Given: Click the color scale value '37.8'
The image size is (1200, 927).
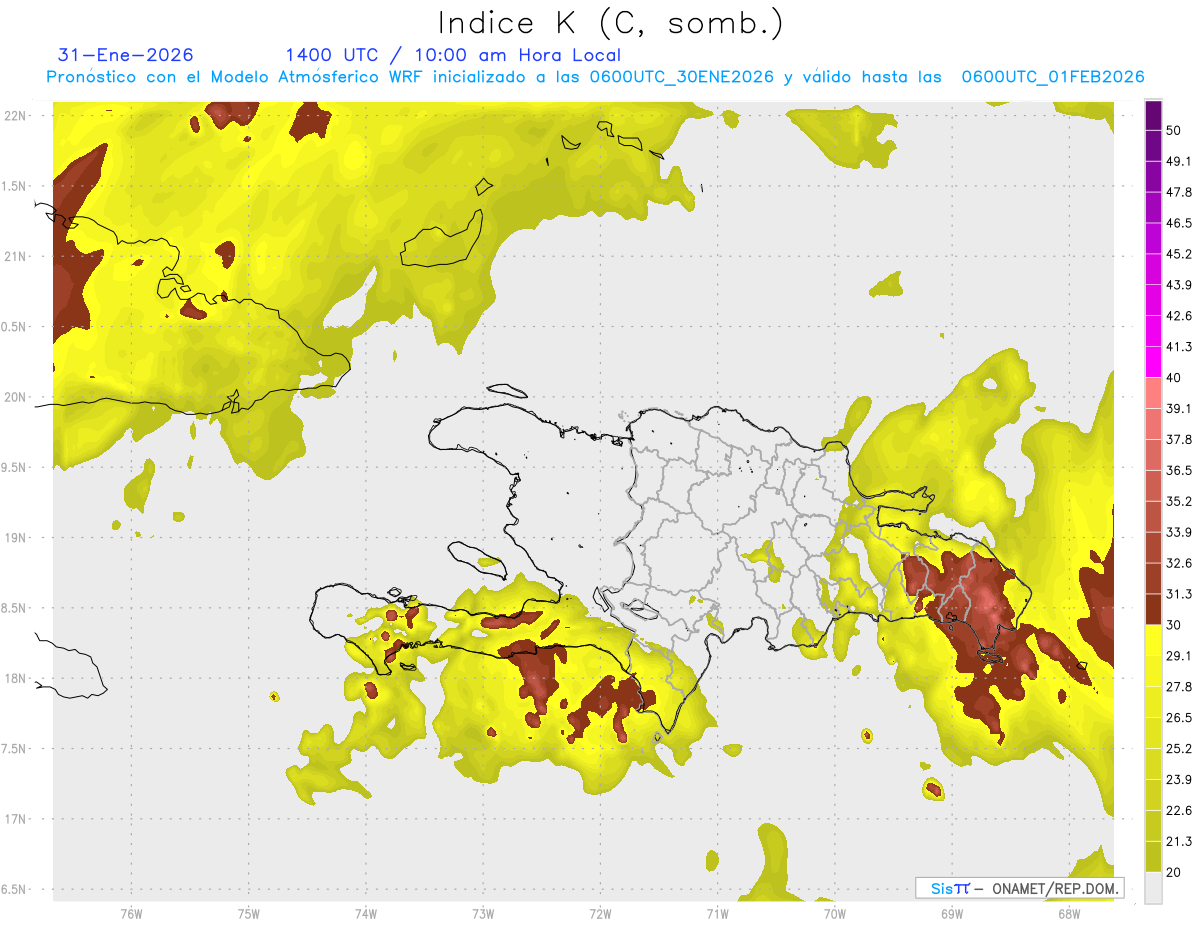Looking at the screenshot, I should (x=1180, y=439).
